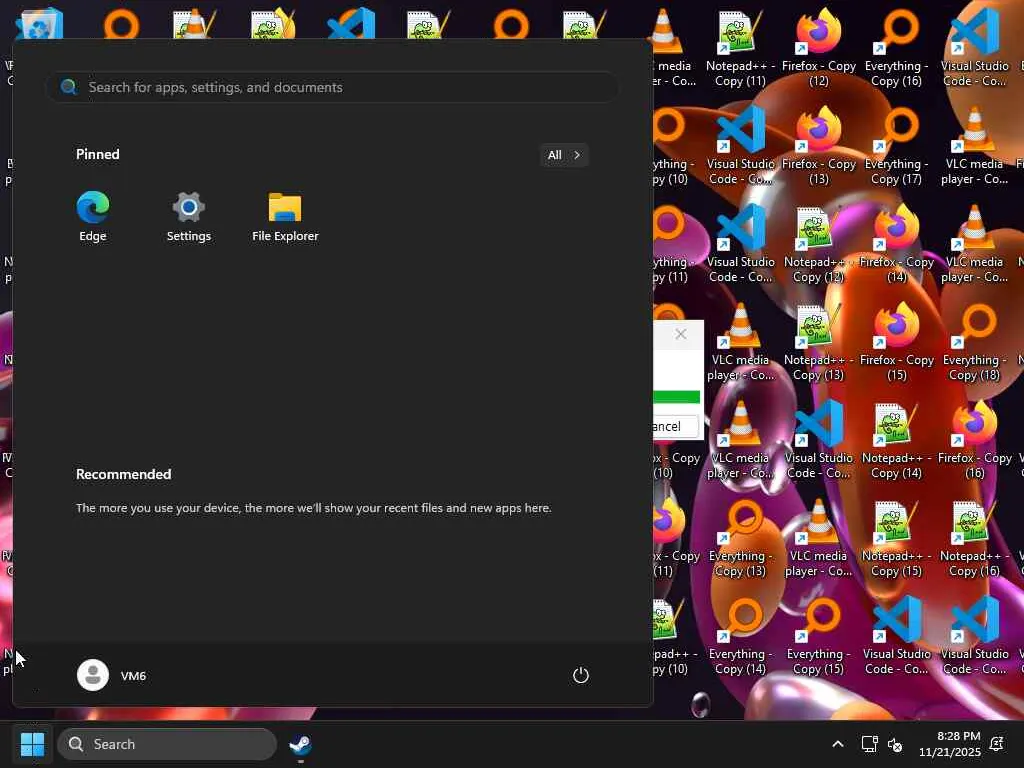This screenshot has height=768, width=1024.
Task: Select Everything - Copy (13) desktop shortcut
Action: (740, 538)
